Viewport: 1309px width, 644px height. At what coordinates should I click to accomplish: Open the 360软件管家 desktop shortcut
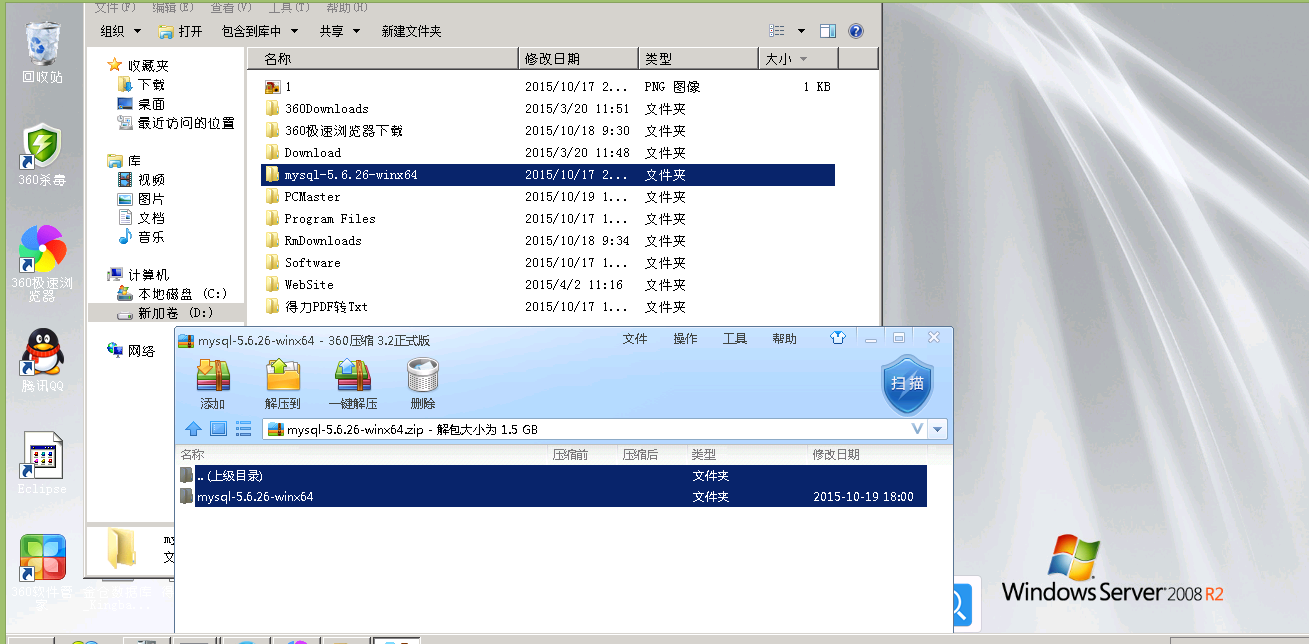pos(42,572)
